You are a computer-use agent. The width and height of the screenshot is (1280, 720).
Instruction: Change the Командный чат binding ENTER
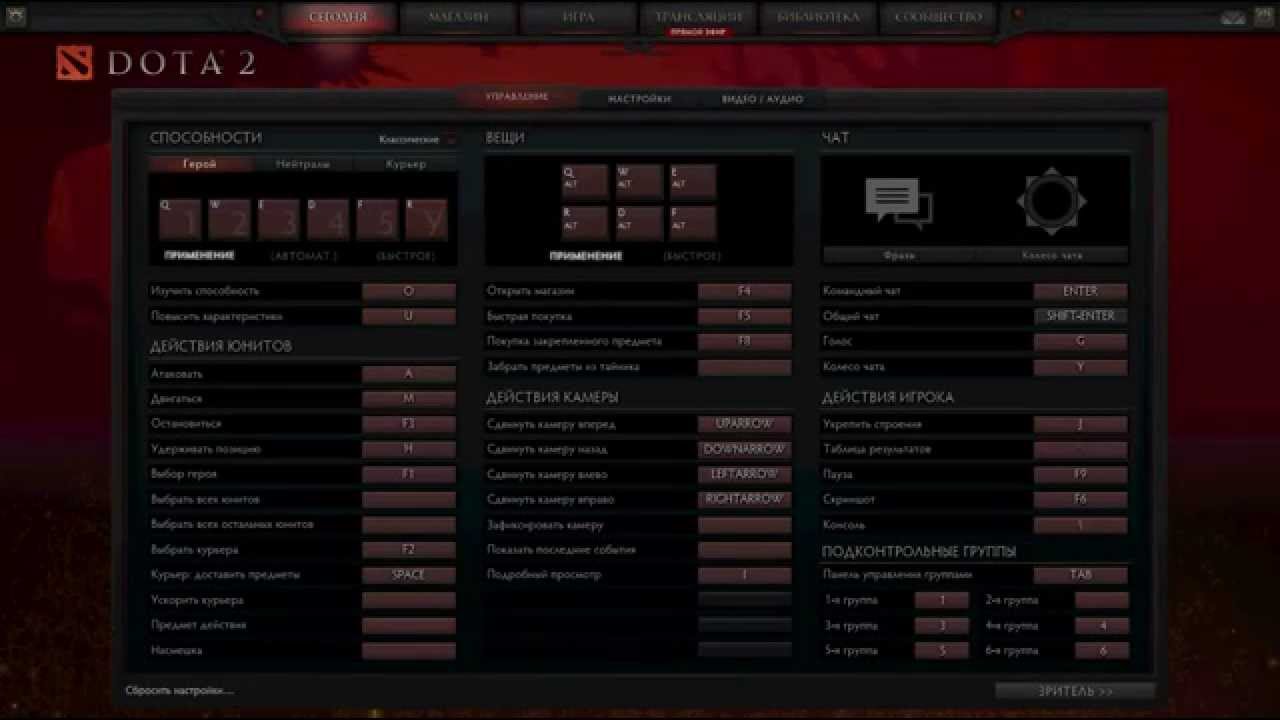1080,291
